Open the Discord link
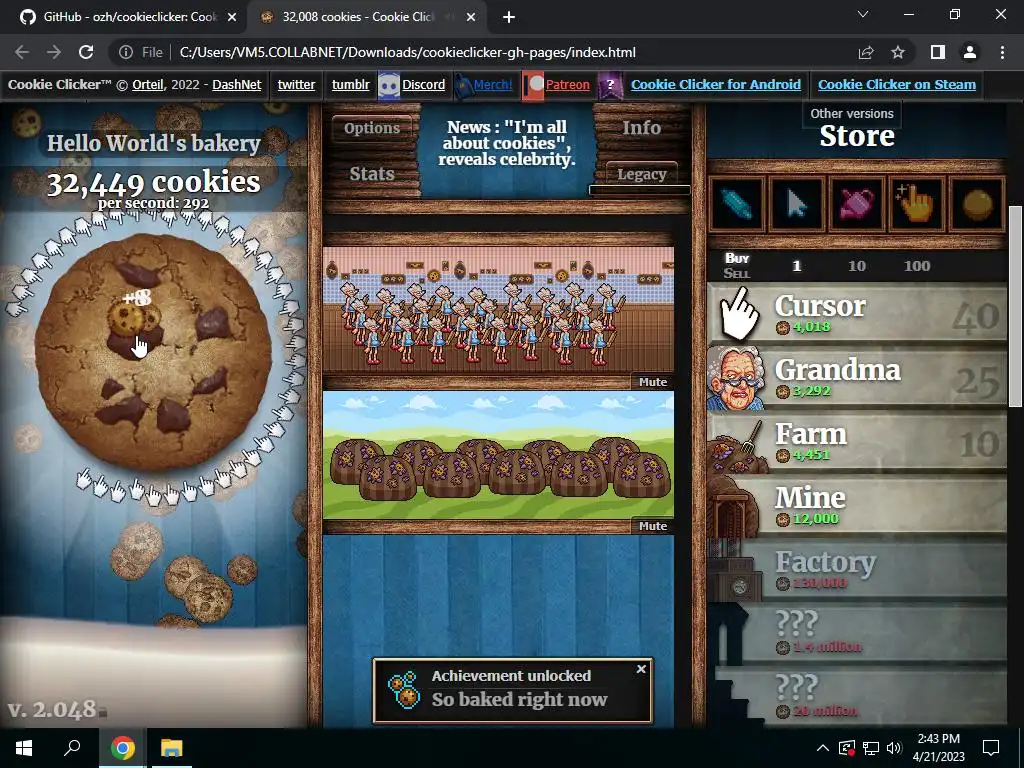This screenshot has height=768, width=1024. 423,85
